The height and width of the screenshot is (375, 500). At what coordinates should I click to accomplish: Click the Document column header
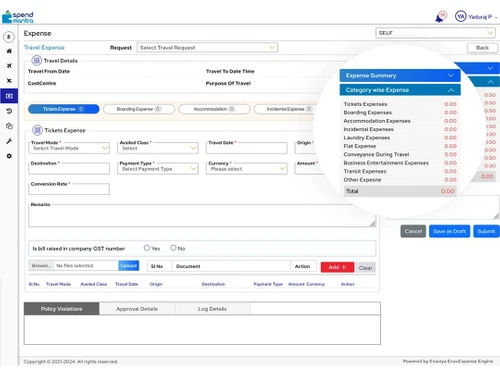tap(188, 266)
